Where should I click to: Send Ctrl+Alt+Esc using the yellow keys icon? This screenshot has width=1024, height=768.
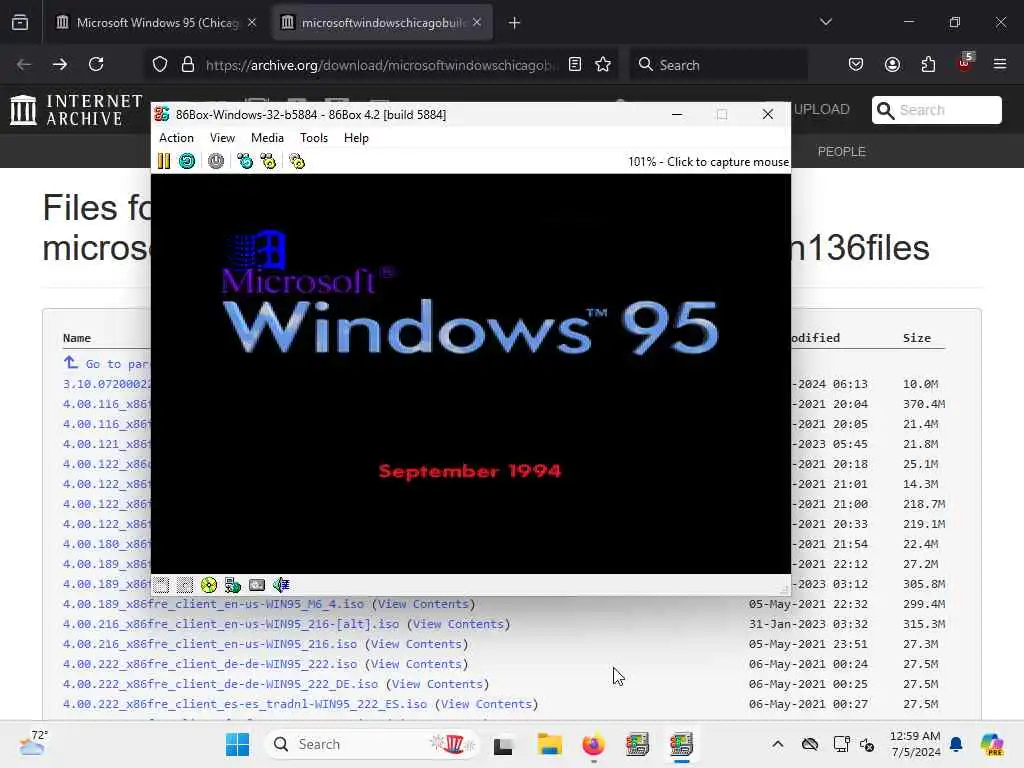pos(268,161)
